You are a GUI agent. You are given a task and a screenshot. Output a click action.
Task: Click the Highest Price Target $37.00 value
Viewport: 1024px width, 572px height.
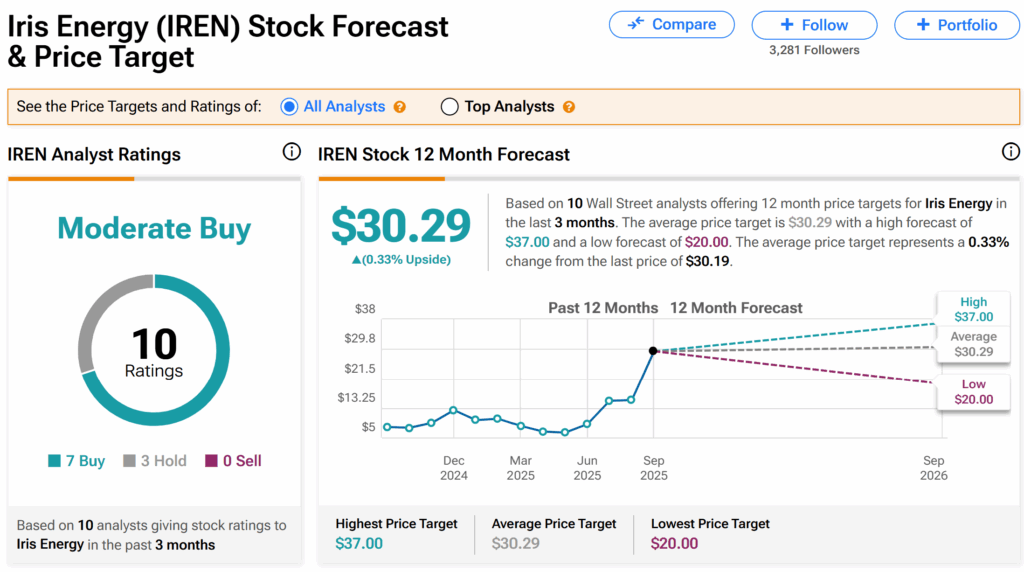pyautogui.click(x=359, y=544)
